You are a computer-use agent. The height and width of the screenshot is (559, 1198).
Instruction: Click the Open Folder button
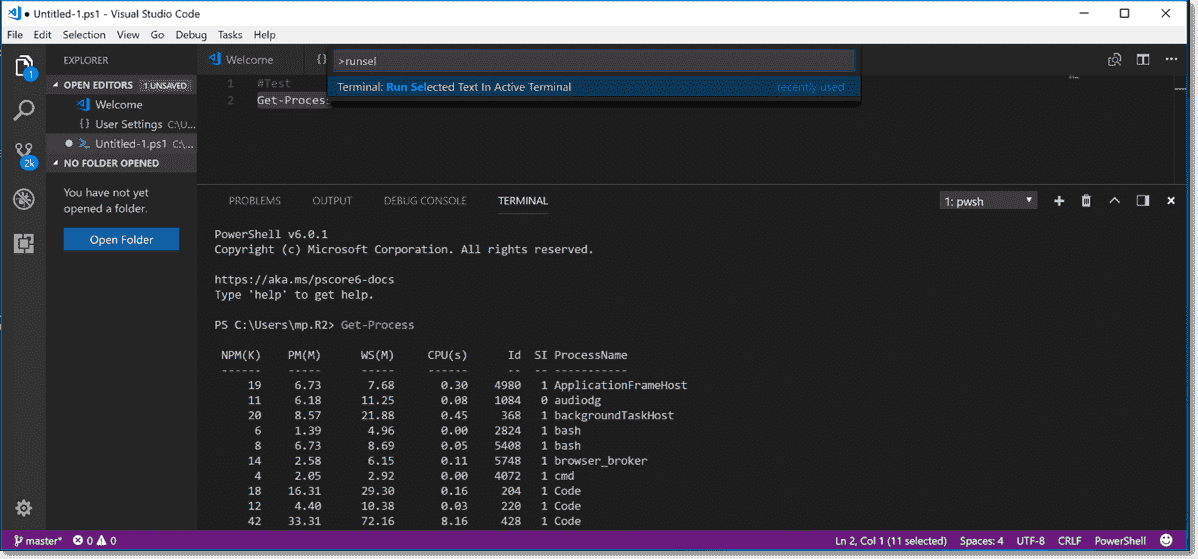[x=121, y=240]
